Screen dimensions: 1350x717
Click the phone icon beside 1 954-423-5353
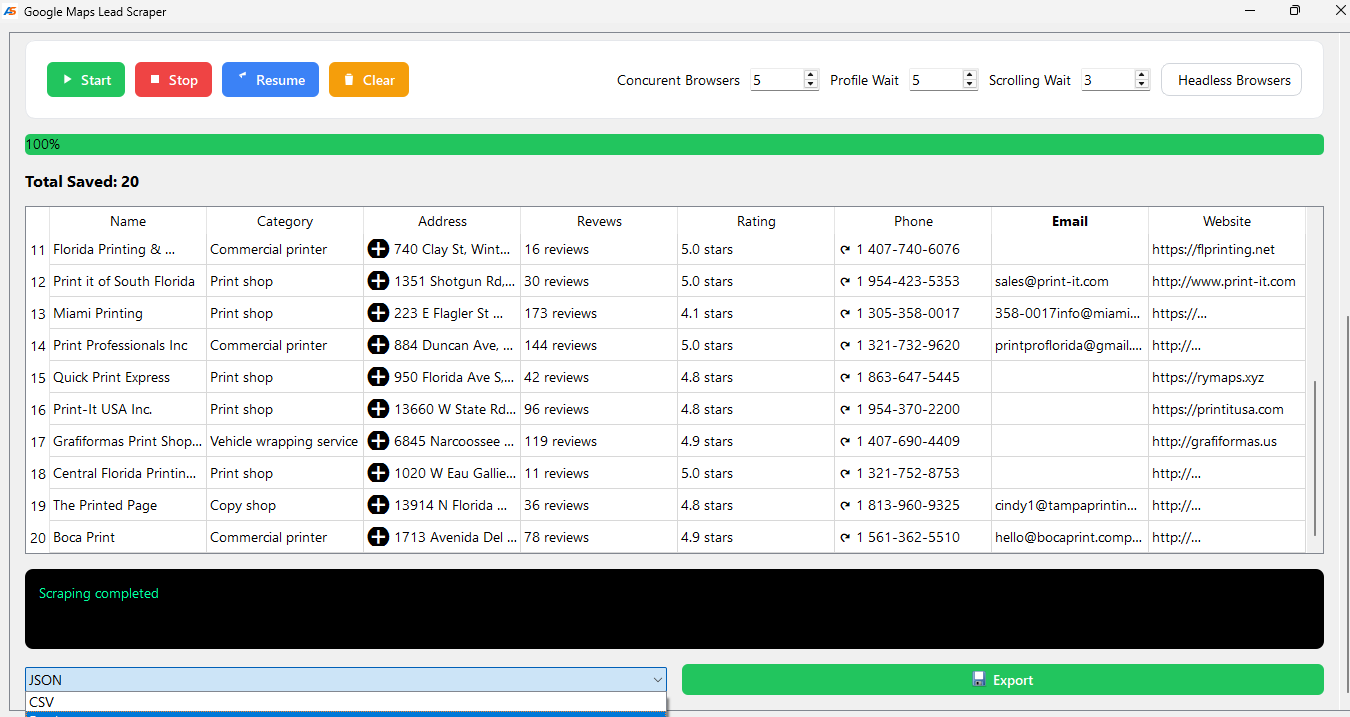tap(845, 281)
